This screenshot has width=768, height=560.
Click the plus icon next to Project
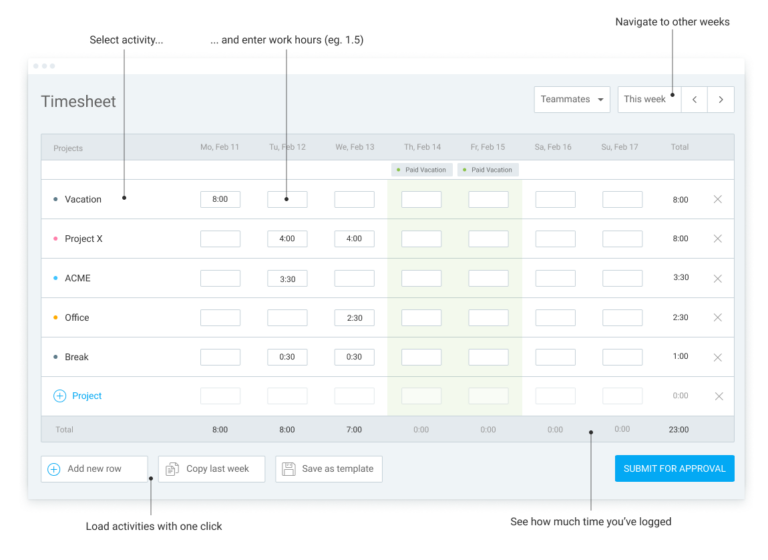point(59,396)
